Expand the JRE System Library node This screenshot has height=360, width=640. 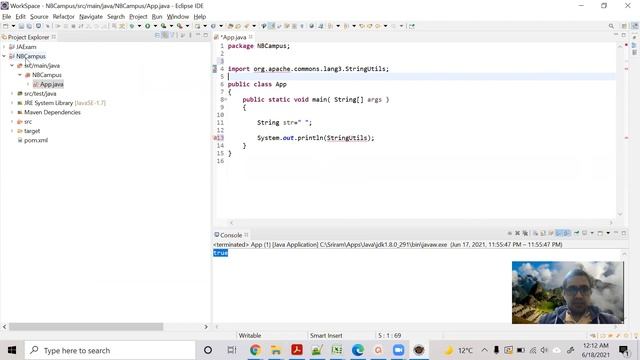pos(12,103)
